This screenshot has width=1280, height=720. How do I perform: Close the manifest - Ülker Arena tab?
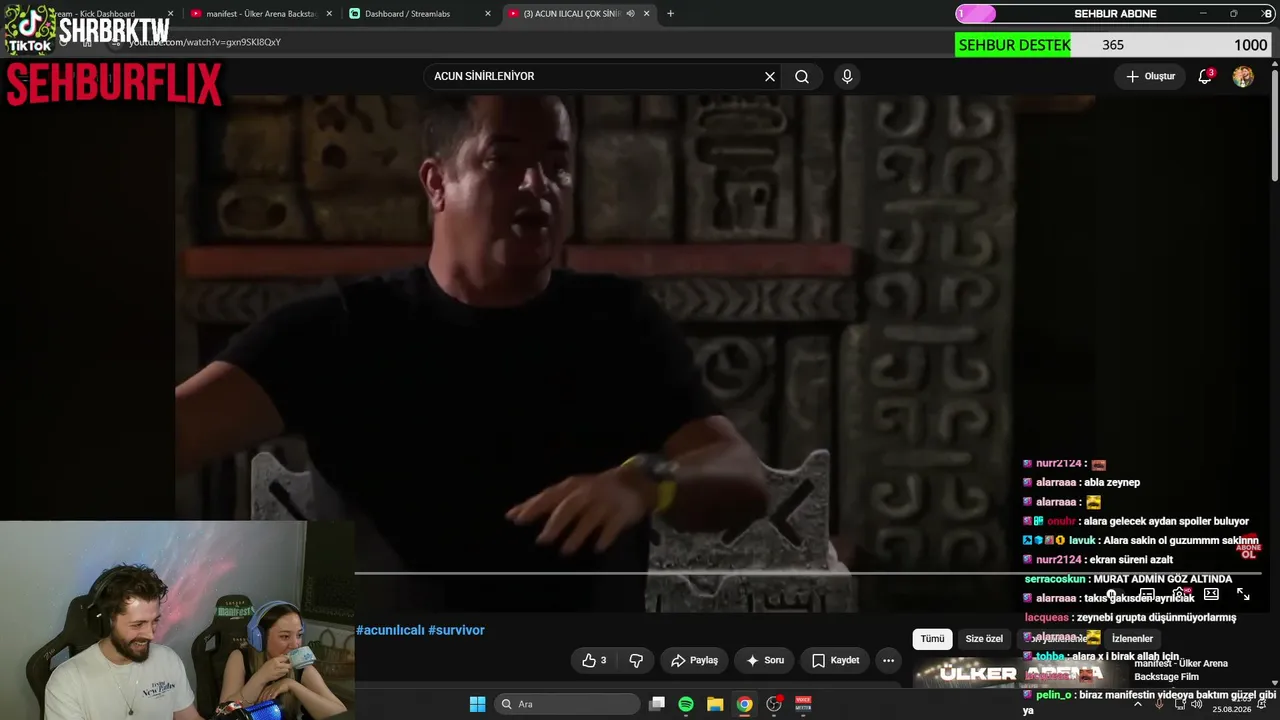(x=329, y=14)
